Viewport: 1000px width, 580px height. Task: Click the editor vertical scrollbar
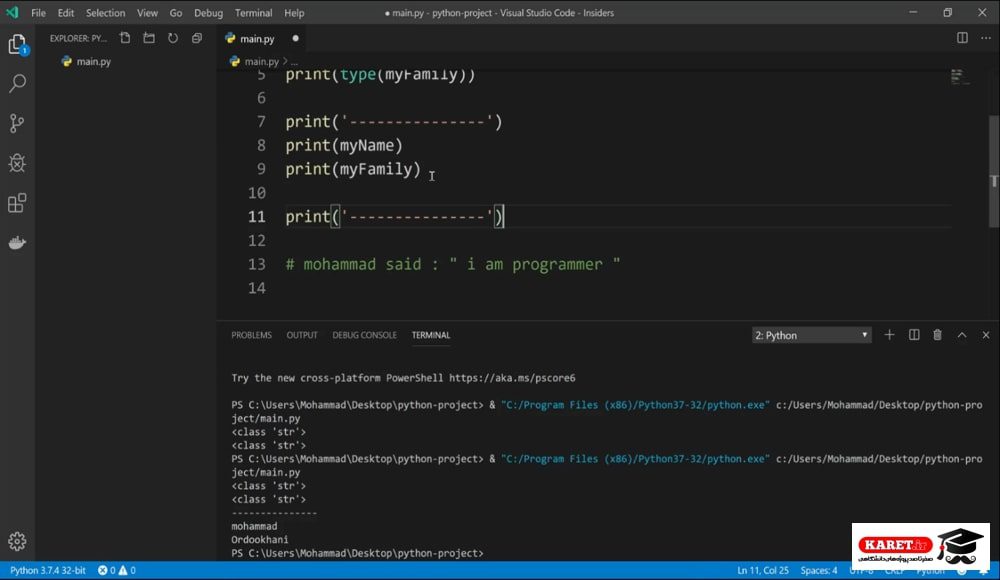coord(994,171)
